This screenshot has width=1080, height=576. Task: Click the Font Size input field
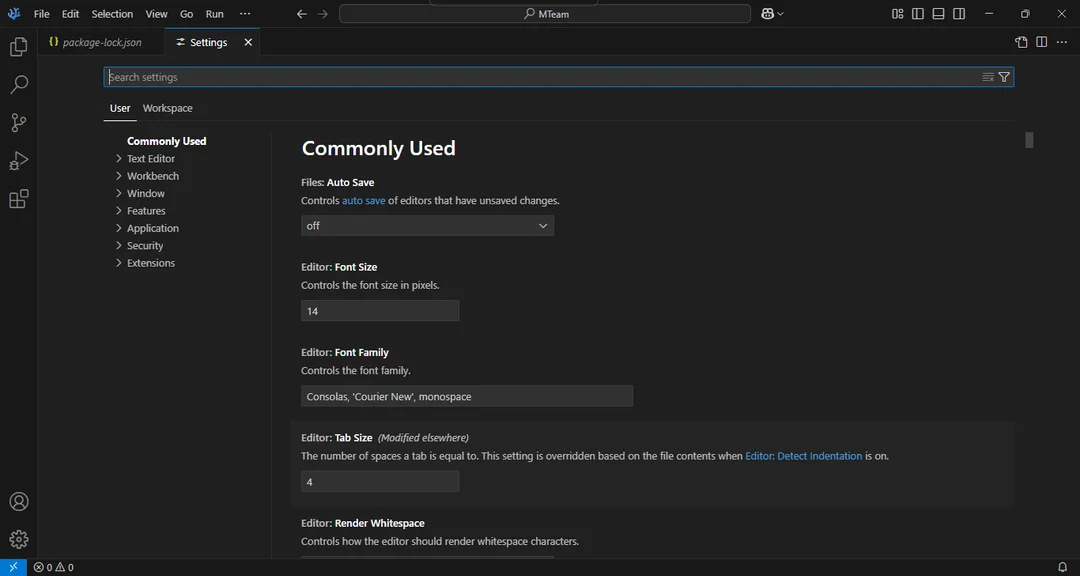[x=380, y=311]
